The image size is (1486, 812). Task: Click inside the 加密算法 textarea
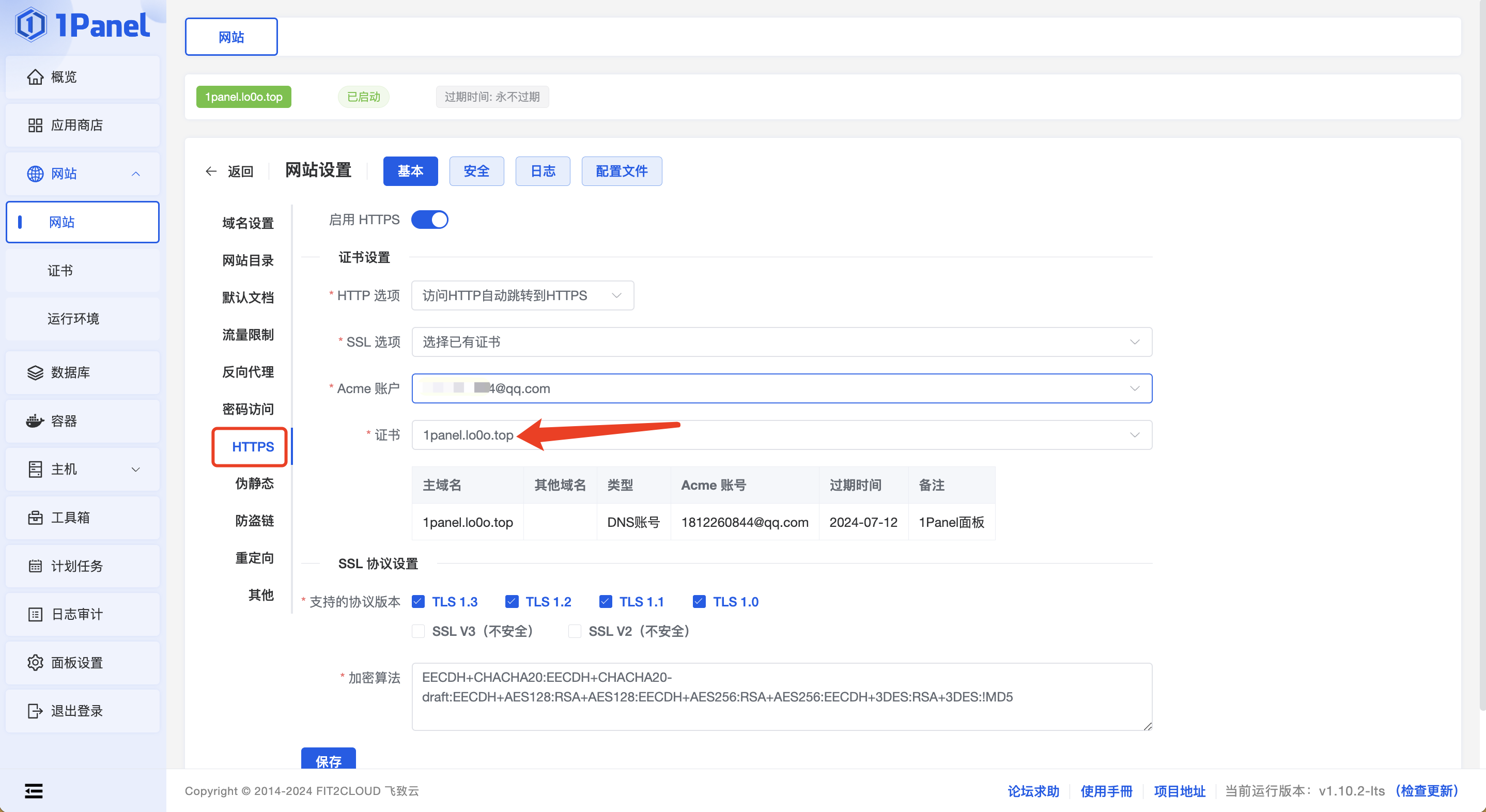[782, 697]
